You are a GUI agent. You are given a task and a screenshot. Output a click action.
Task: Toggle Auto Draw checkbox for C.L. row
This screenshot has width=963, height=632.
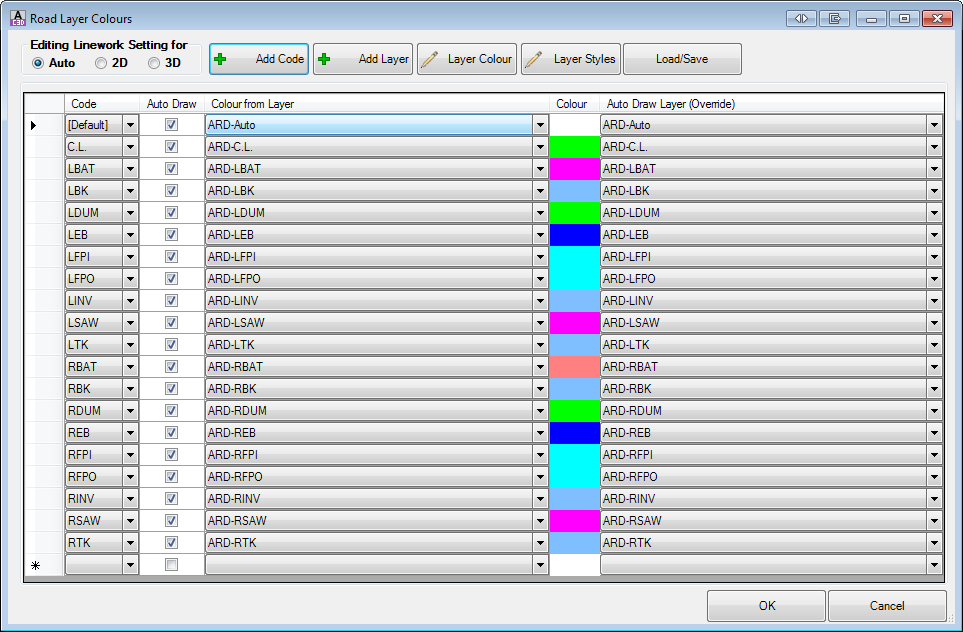pyautogui.click(x=171, y=147)
